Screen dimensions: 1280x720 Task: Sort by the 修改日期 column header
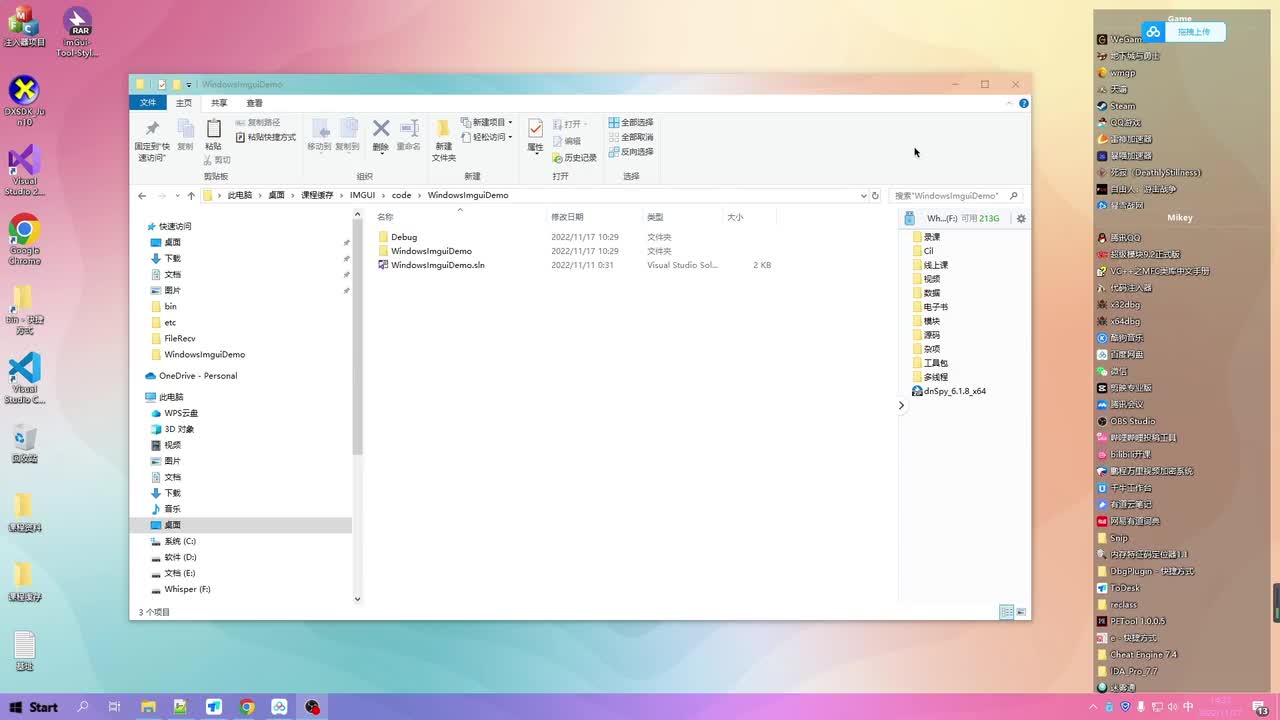coord(567,217)
